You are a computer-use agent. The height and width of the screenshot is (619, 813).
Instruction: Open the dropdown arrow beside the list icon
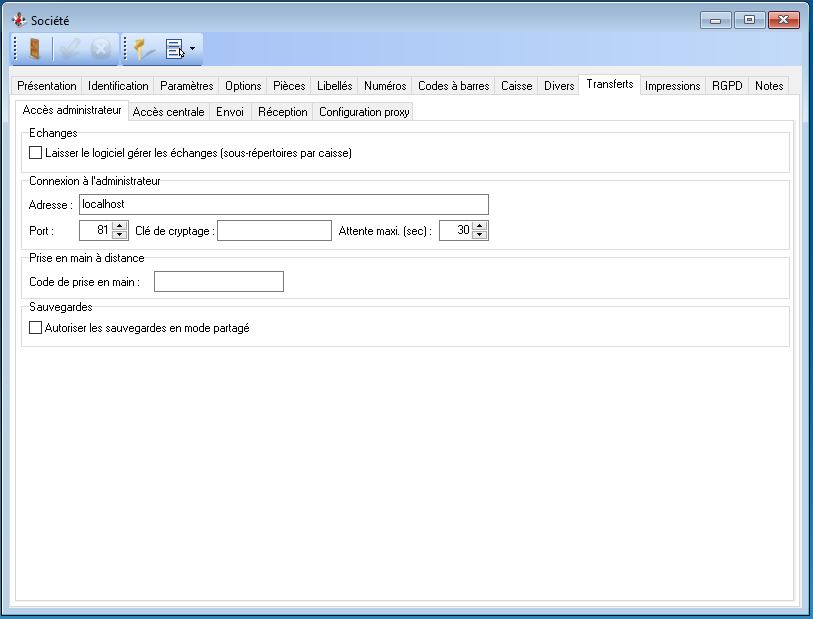tap(192, 48)
